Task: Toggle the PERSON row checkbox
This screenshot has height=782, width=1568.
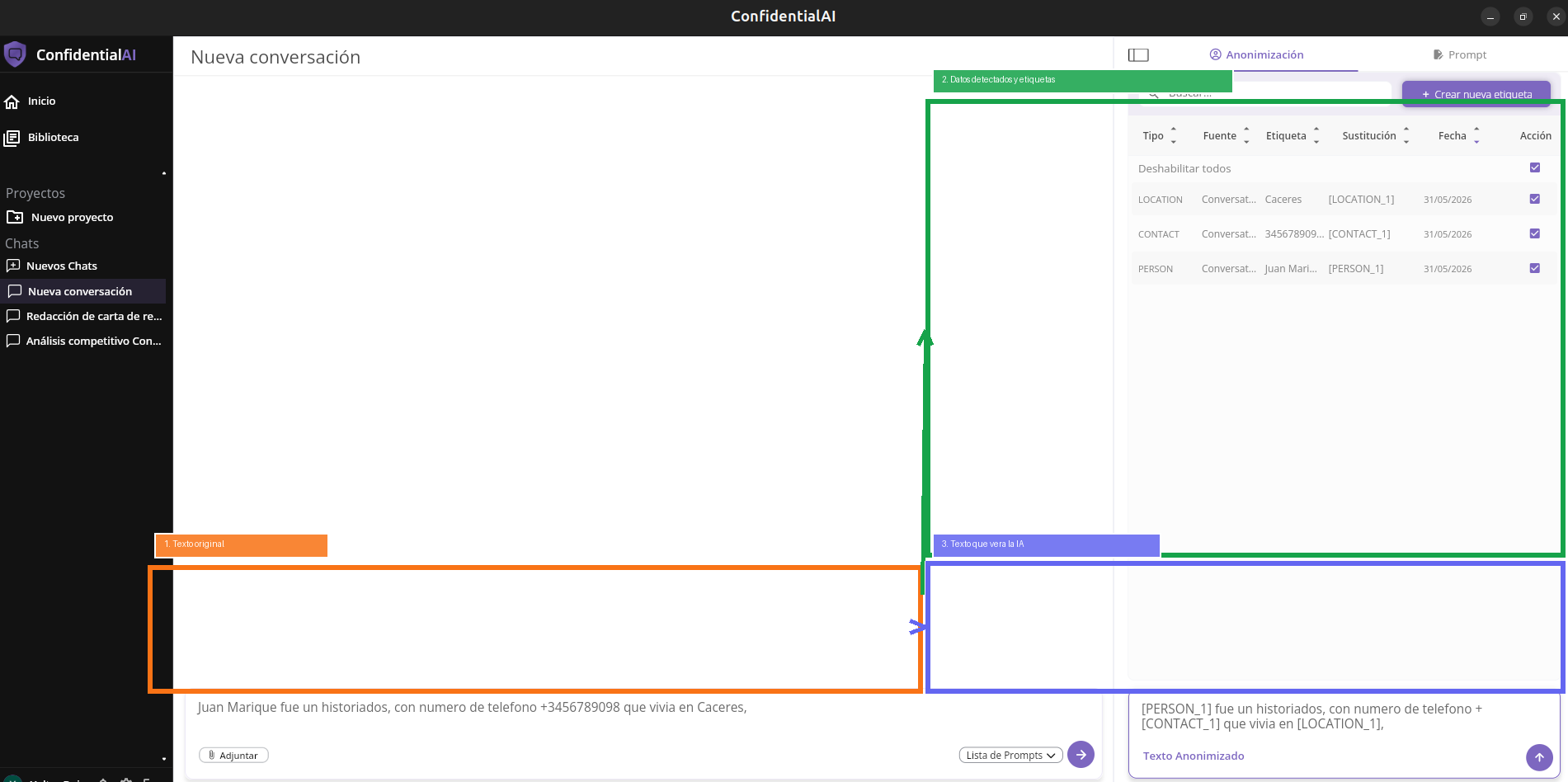Action: pyautogui.click(x=1535, y=268)
